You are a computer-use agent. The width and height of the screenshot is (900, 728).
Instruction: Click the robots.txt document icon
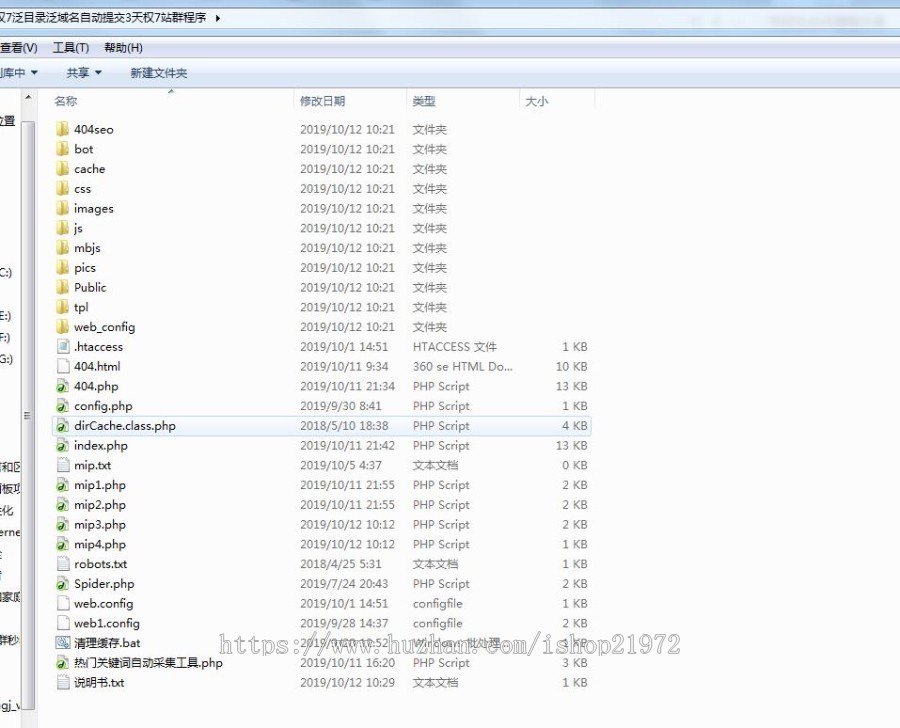[x=63, y=564]
